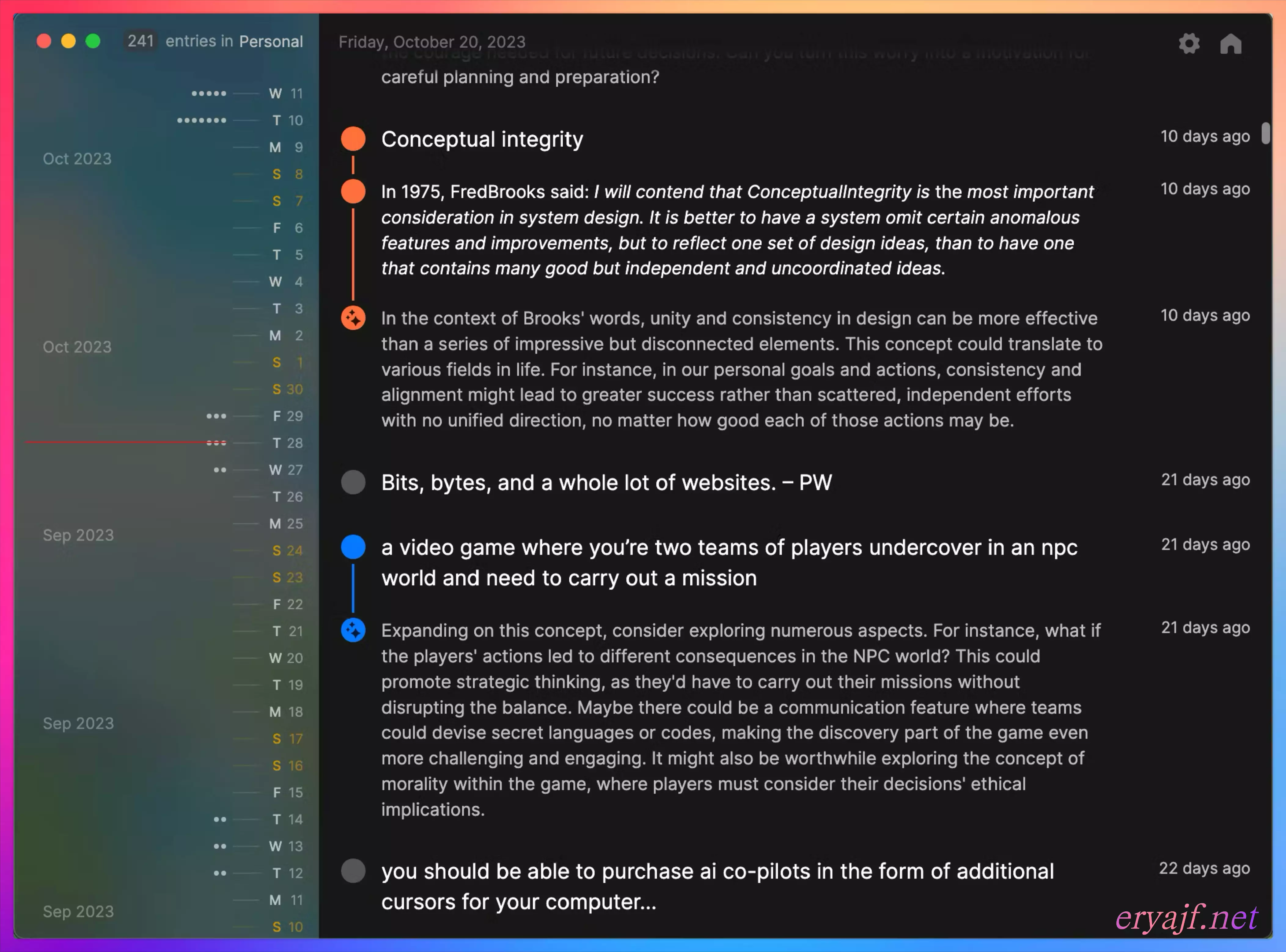This screenshot has height=952, width=1286.
Task: Open the settings gear icon
Action: coord(1189,43)
